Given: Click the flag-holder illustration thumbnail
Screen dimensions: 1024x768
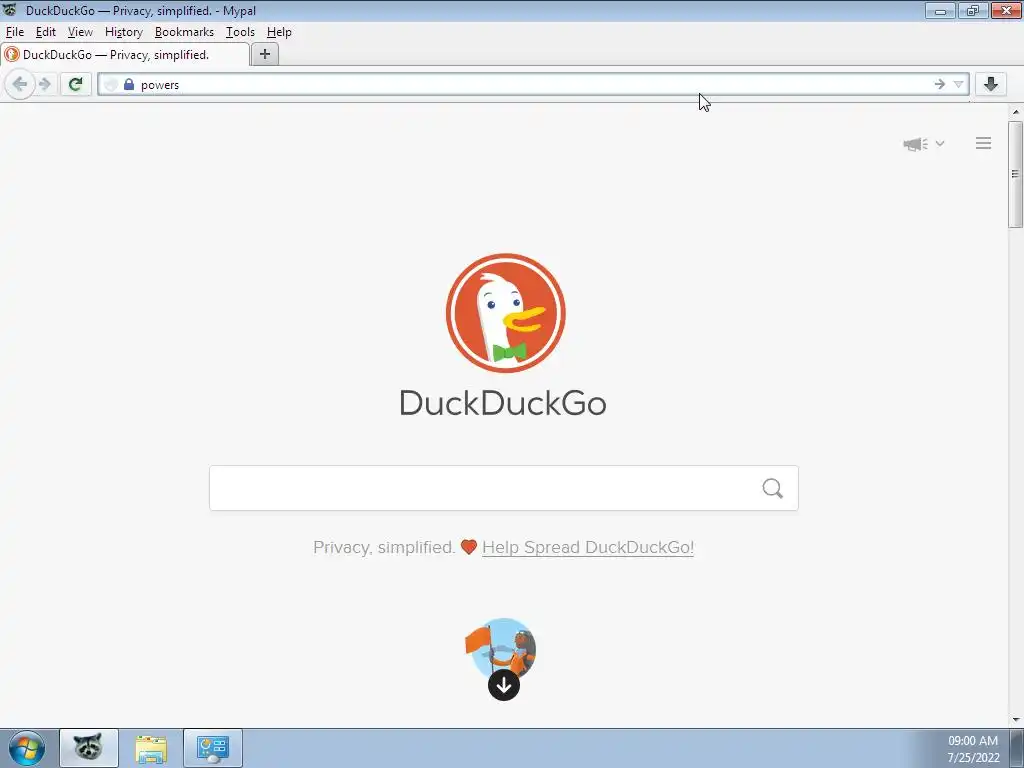Looking at the screenshot, I should 501,647.
